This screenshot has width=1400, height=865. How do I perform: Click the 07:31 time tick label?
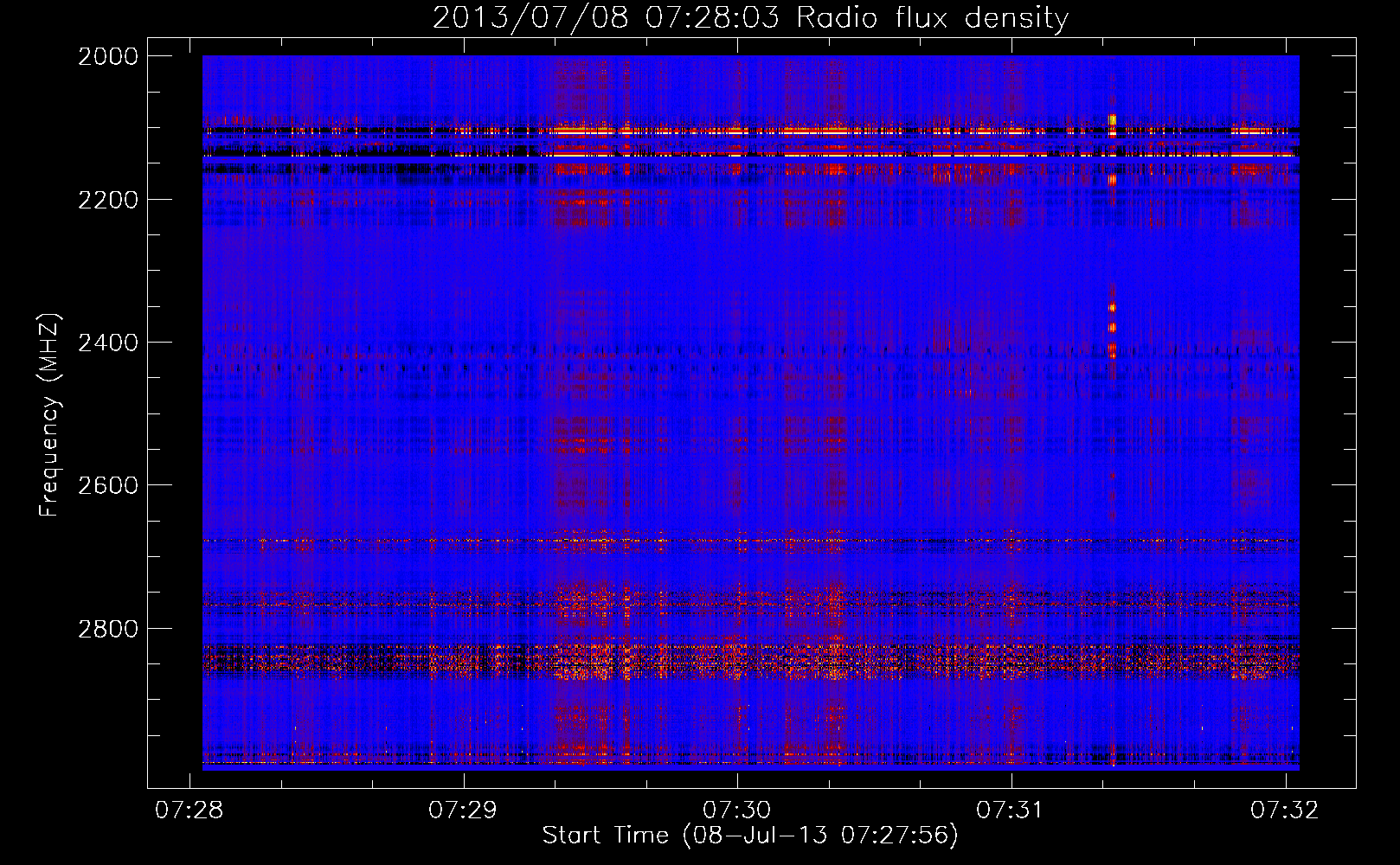tap(1010, 811)
